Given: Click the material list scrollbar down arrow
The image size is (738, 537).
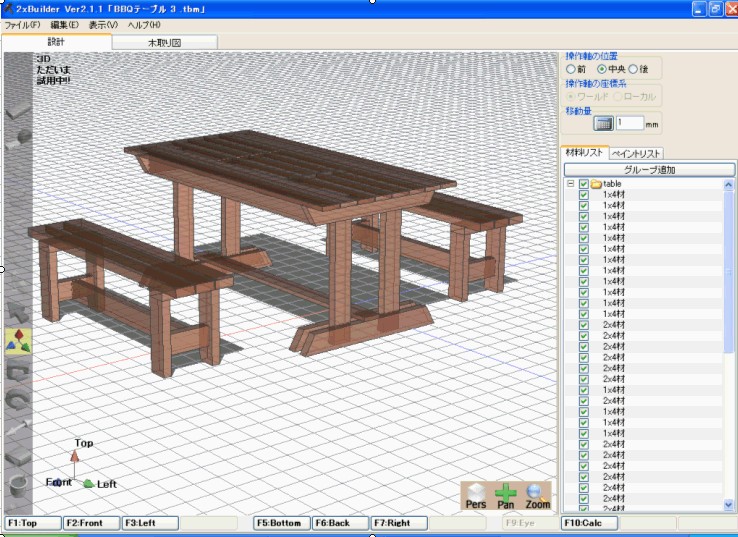Looking at the screenshot, I should (729, 504).
